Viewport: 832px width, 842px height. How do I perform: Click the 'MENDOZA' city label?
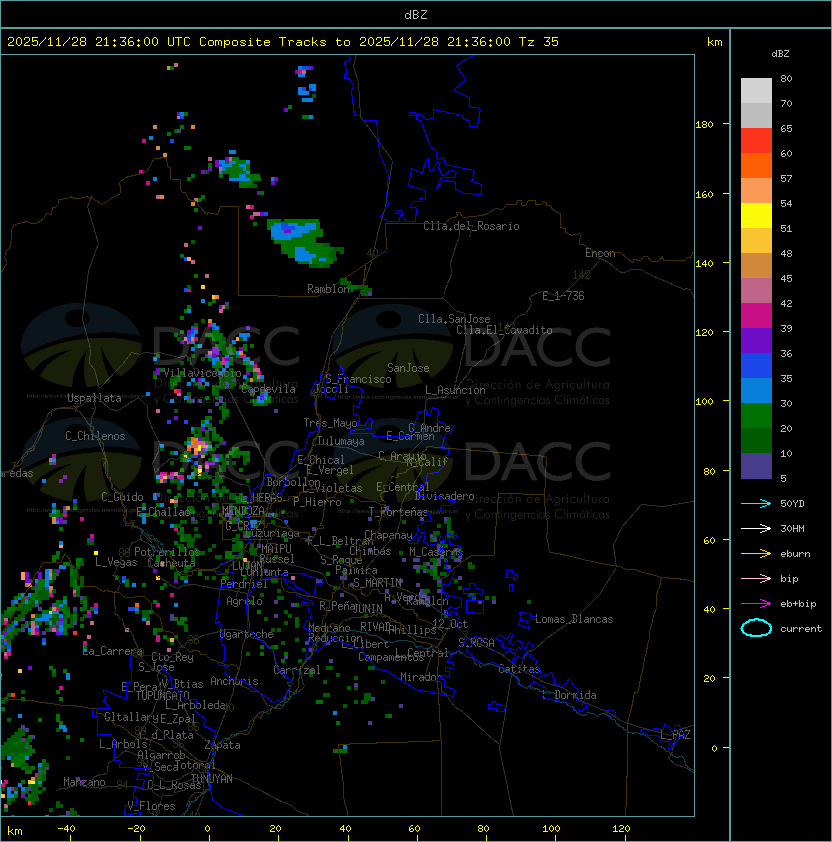243,510
